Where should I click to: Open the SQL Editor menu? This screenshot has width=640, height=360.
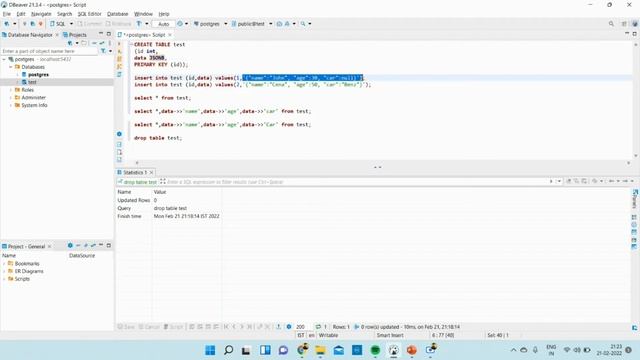[x=89, y=14]
